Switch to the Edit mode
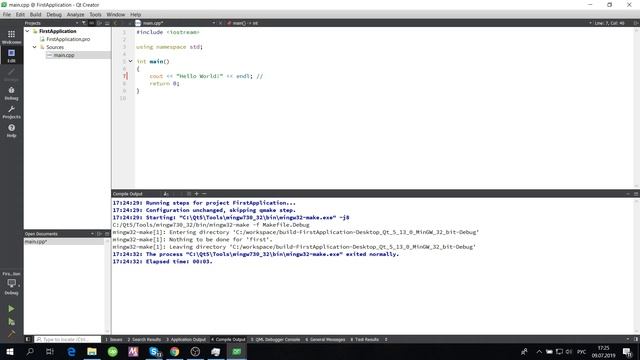 (x=11, y=56)
